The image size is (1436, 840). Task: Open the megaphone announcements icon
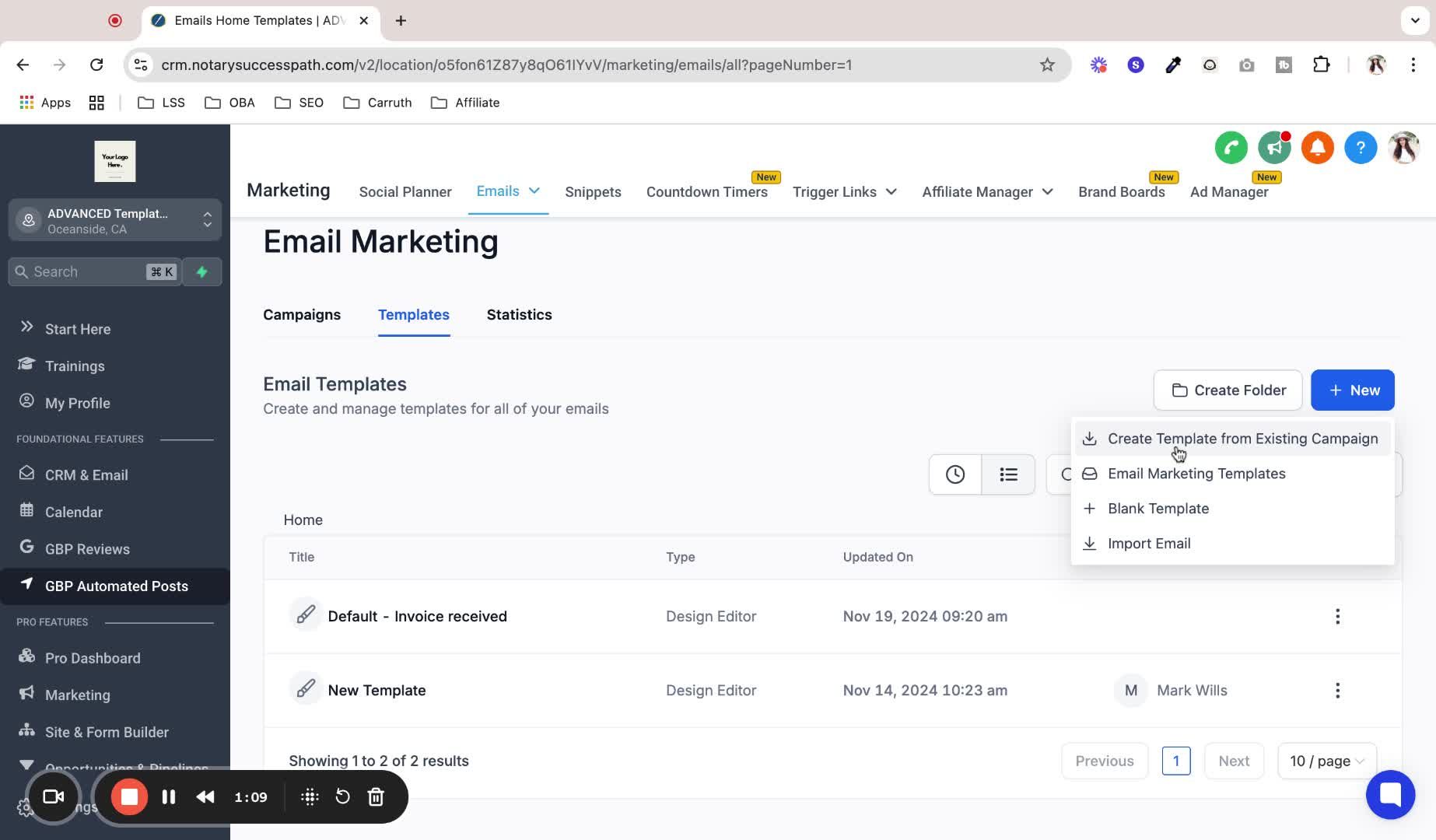[1274, 148]
